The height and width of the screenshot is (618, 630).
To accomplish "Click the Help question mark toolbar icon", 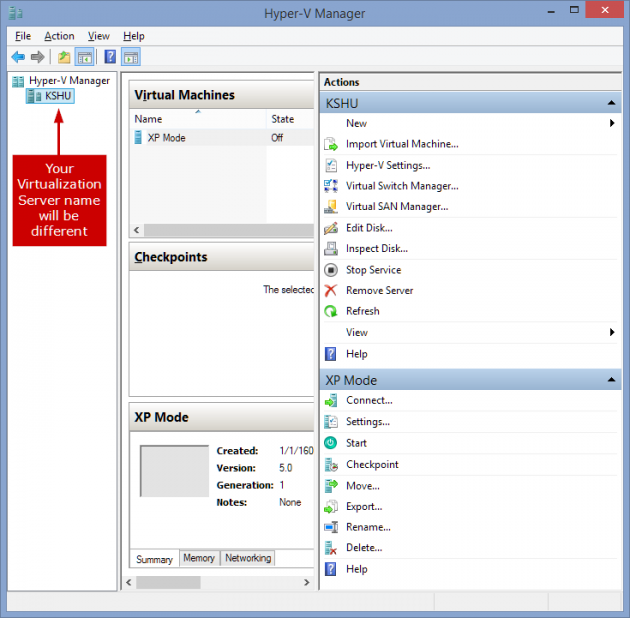I will 110,57.
